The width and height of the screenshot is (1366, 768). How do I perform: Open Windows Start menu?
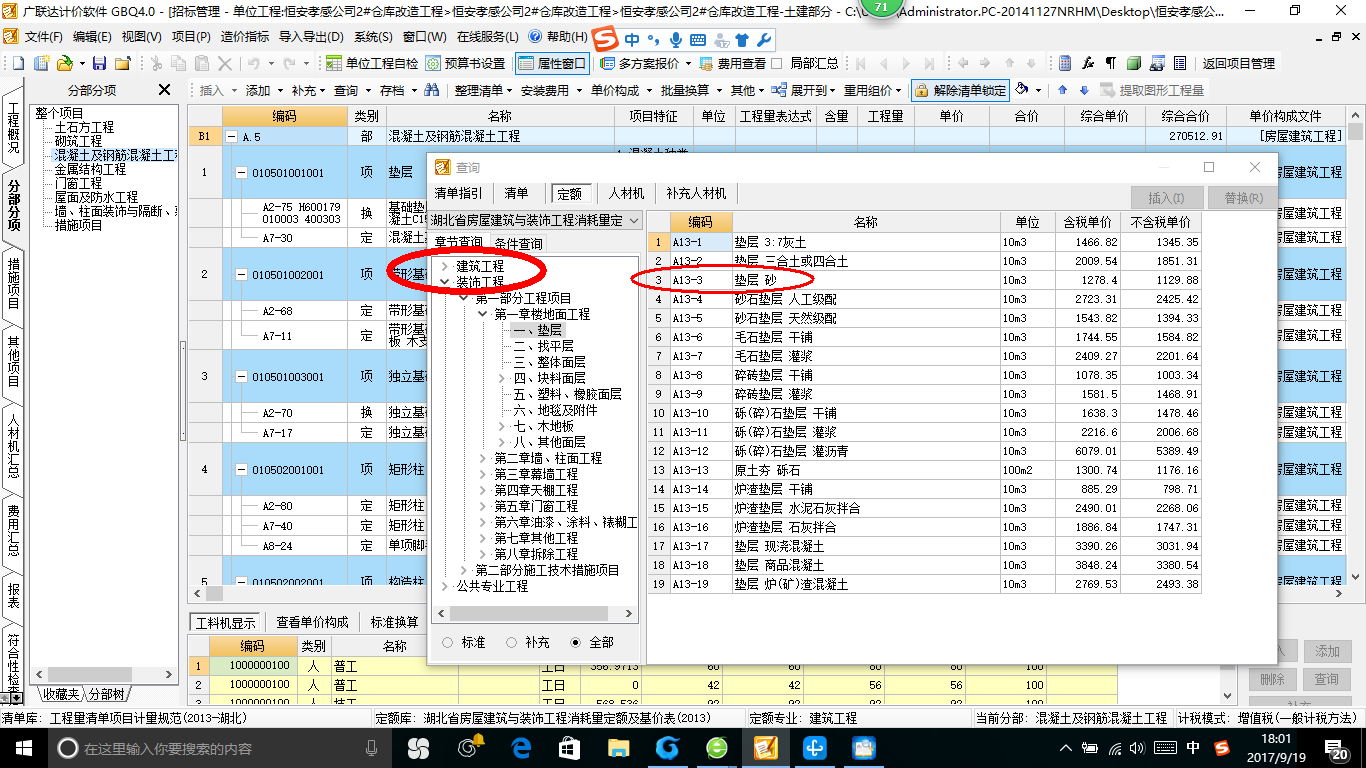pyautogui.click(x=23, y=747)
